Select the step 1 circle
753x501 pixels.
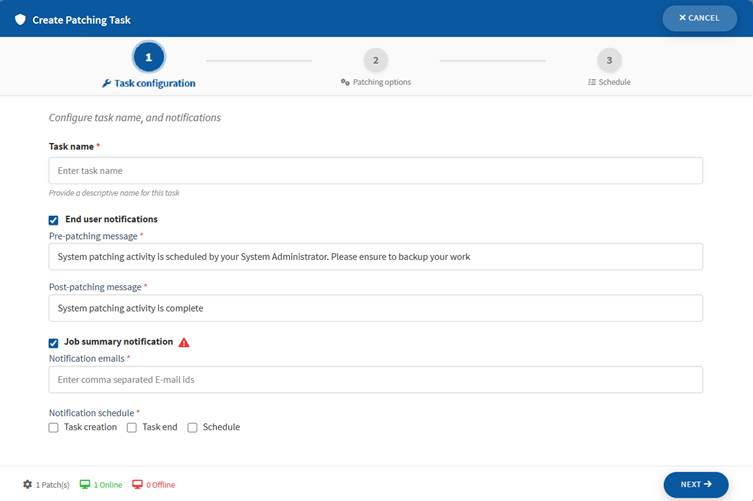pyautogui.click(x=148, y=57)
